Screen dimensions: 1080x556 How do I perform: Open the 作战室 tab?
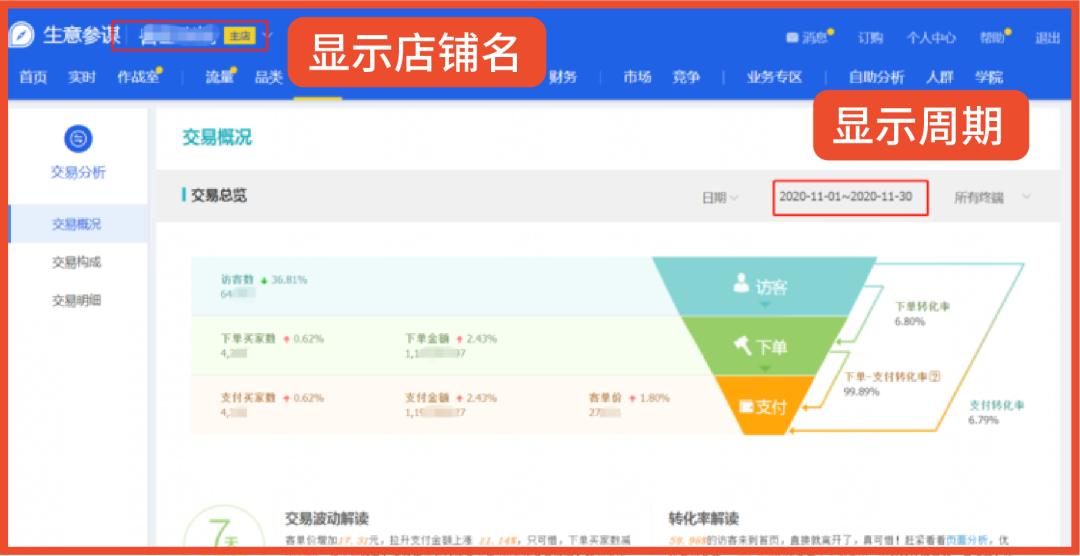click(x=138, y=77)
